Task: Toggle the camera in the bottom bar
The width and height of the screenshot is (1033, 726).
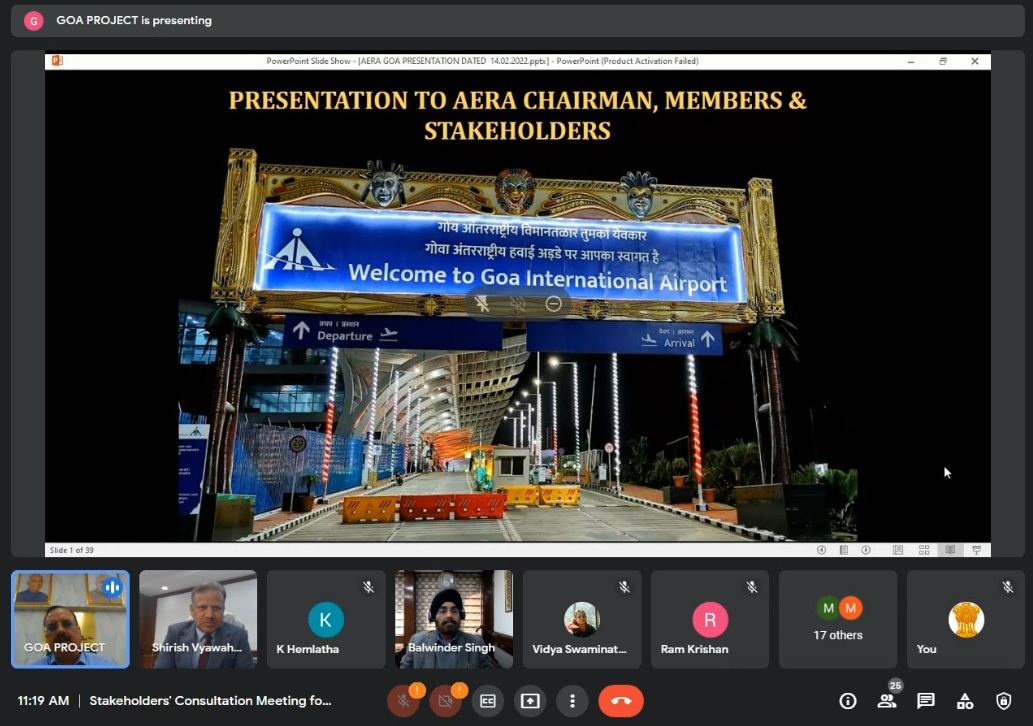Action: point(446,701)
